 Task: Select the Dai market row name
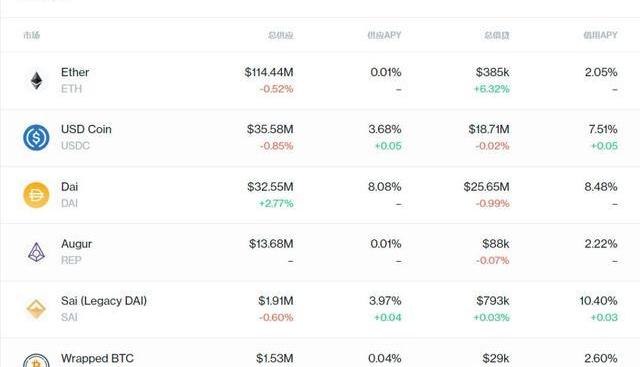69,187
